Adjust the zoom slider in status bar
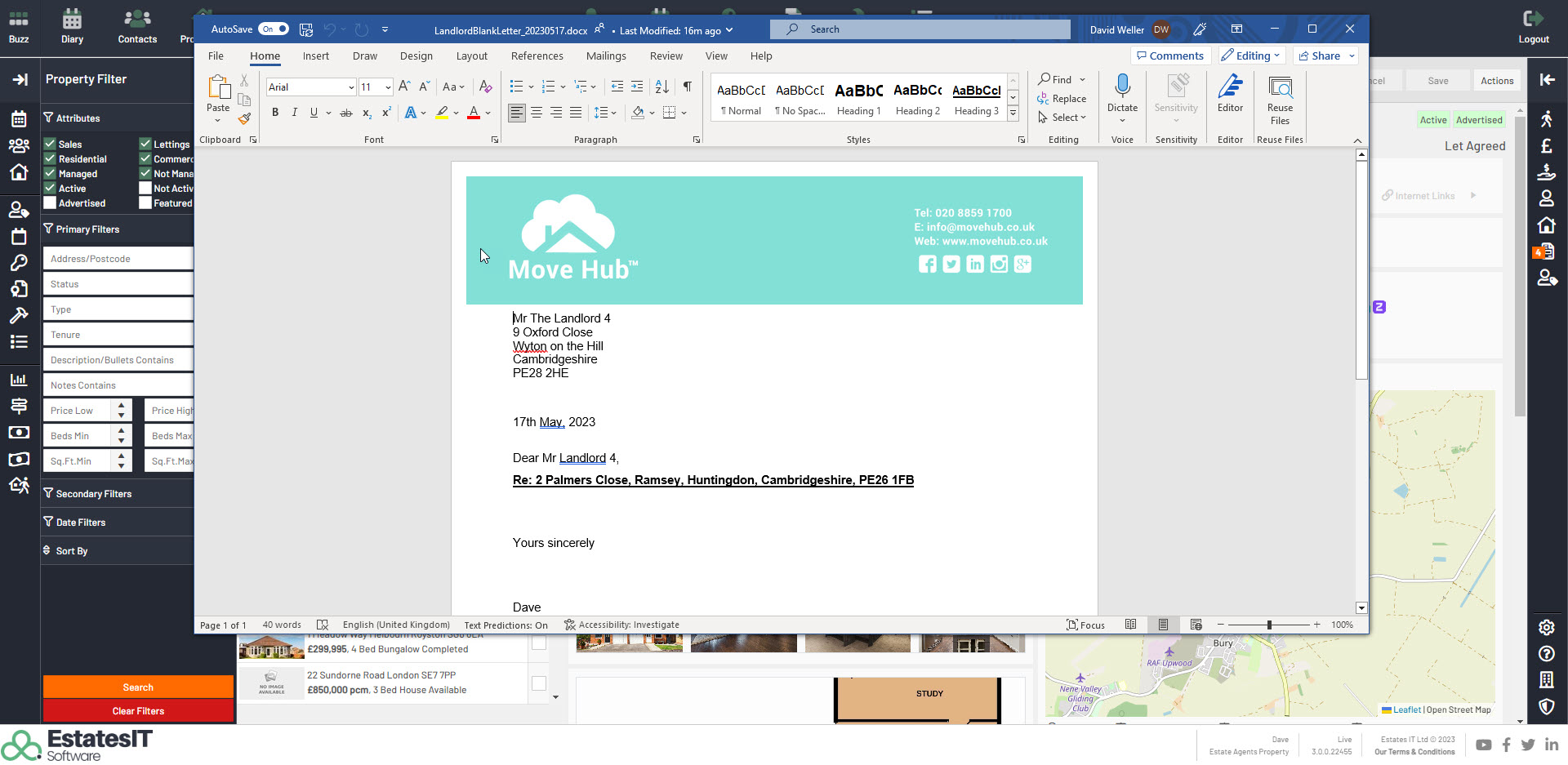This screenshot has width=1568, height=765. (1269, 625)
